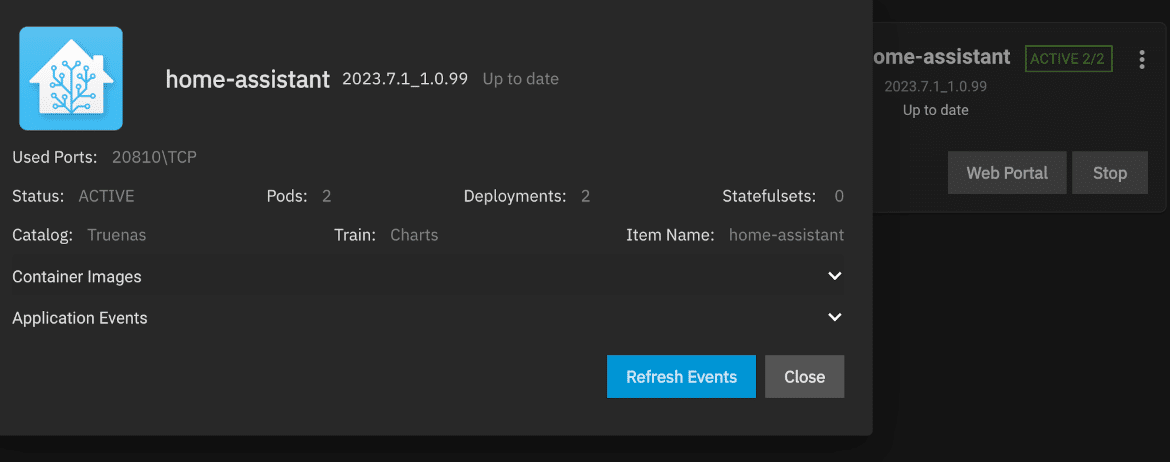1170x462 pixels.
Task: Click the Charts train value
Action: (x=414, y=235)
